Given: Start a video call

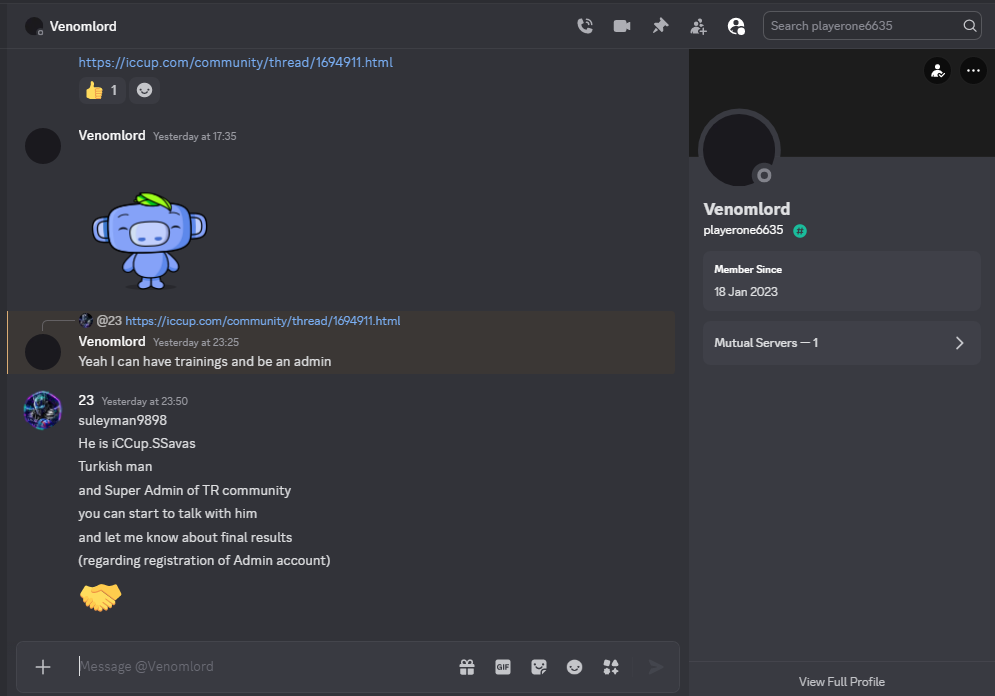Looking at the screenshot, I should coord(622,26).
